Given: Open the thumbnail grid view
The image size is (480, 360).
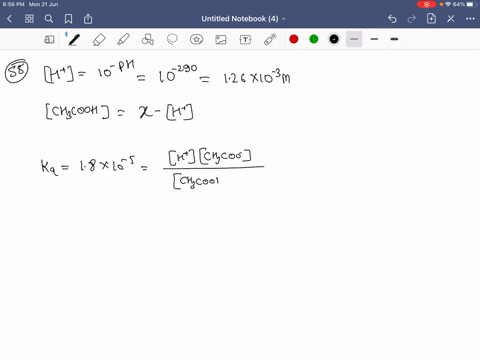Looking at the screenshot, I should [x=29, y=19].
